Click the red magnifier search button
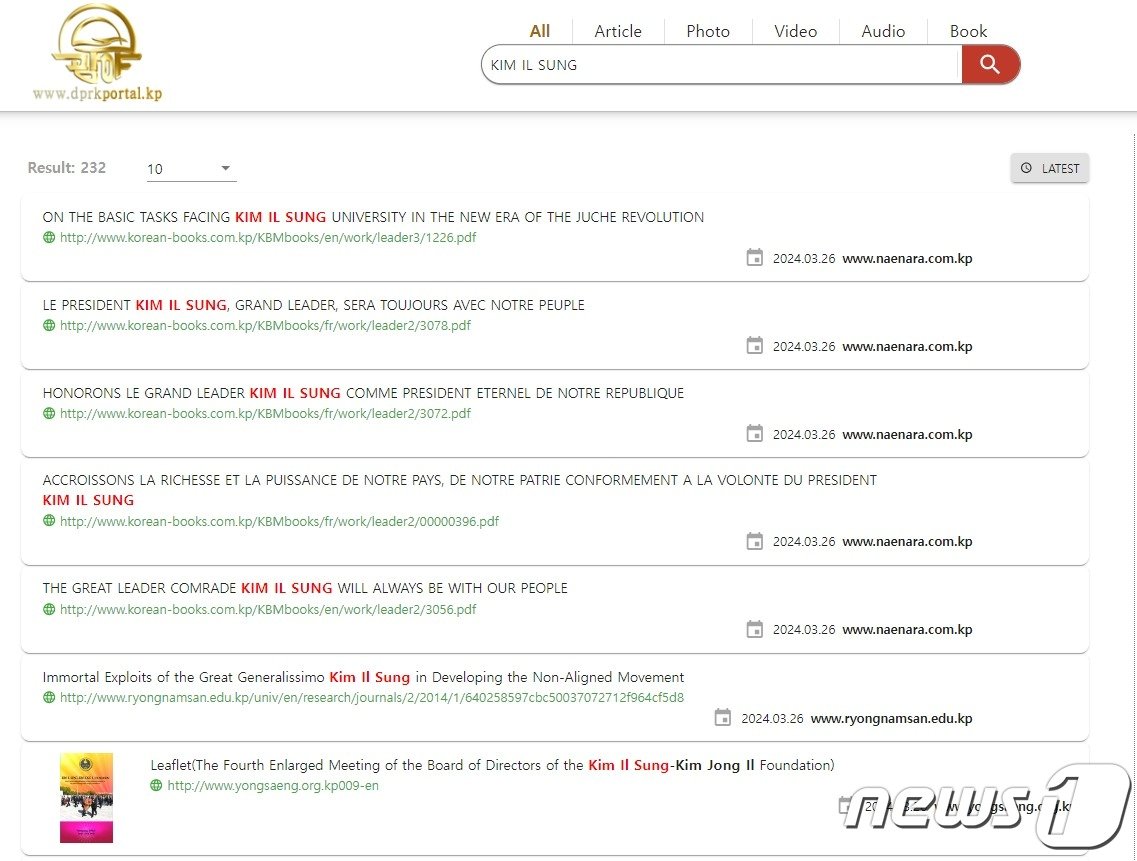Viewport: 1137px width, 861px height. pos(990,65)
